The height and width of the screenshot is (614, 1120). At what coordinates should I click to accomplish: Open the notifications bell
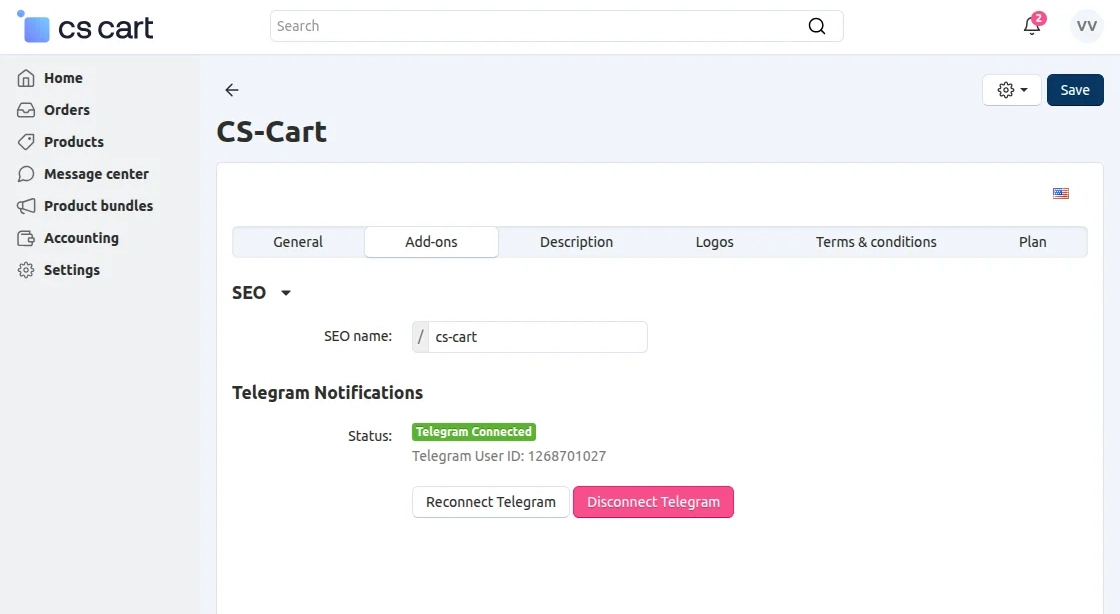tap(1032, 26)
